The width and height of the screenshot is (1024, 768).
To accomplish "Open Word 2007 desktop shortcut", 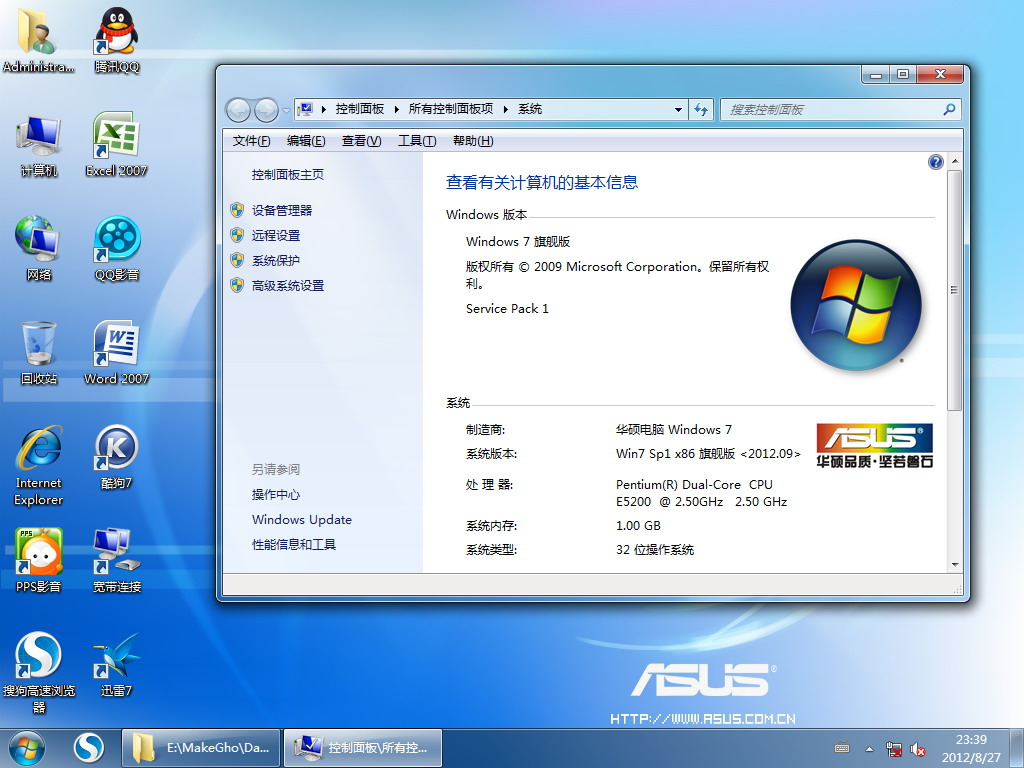I will [x=116, y=346].
